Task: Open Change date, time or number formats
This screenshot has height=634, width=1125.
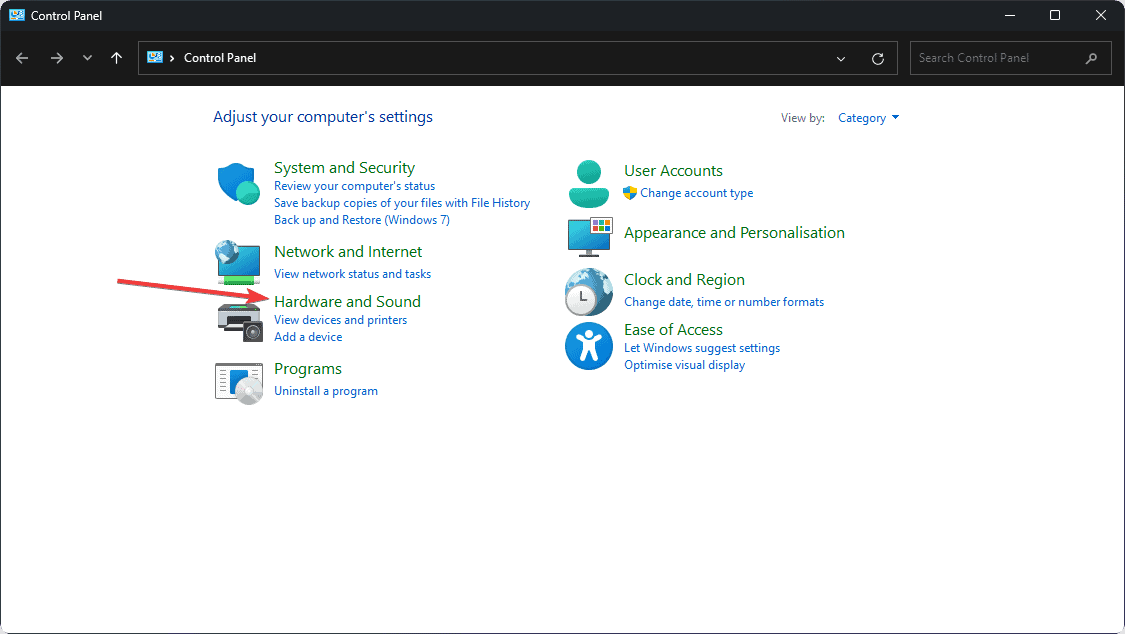Action: point(723,301)
